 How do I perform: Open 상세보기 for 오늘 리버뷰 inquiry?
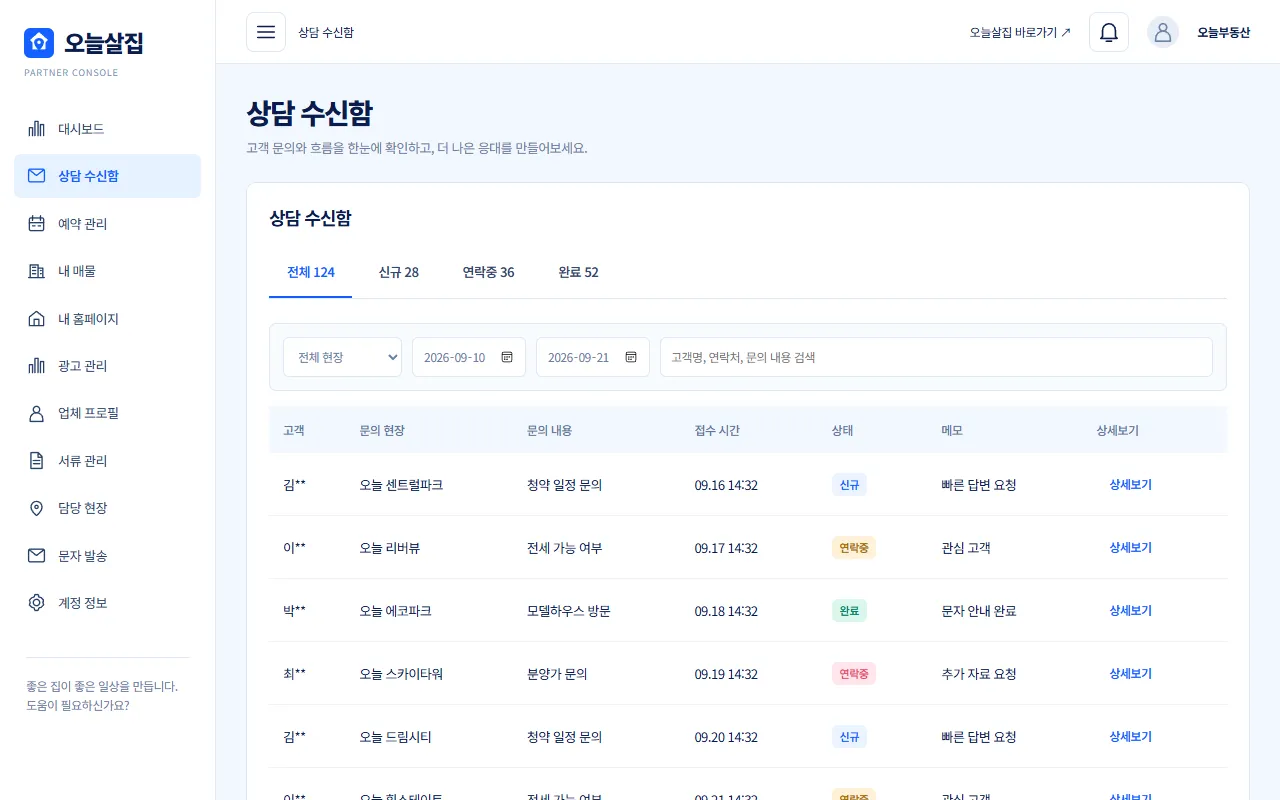(x=1130, y=548)
